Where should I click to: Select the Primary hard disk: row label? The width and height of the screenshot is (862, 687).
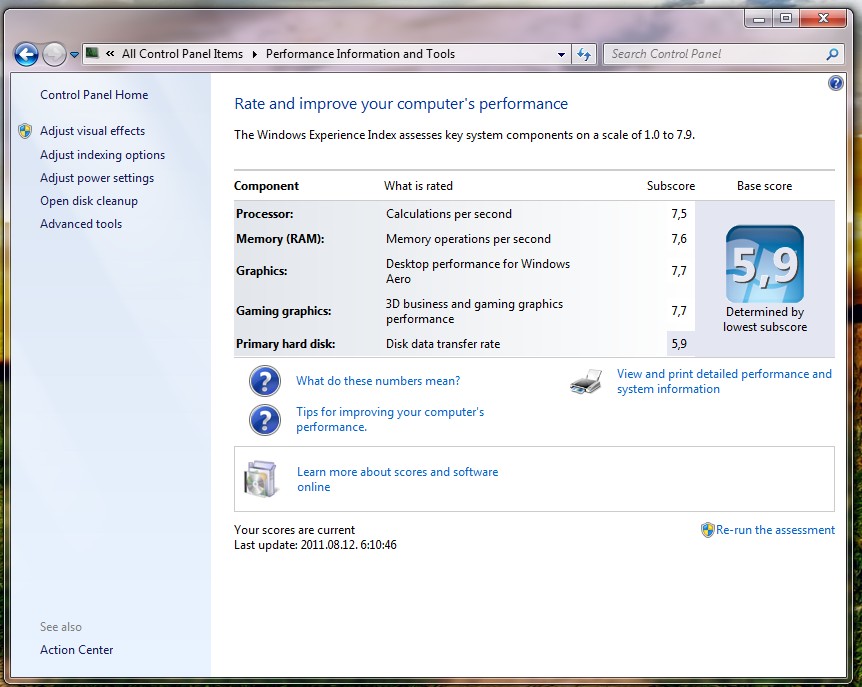pos(285,344)
